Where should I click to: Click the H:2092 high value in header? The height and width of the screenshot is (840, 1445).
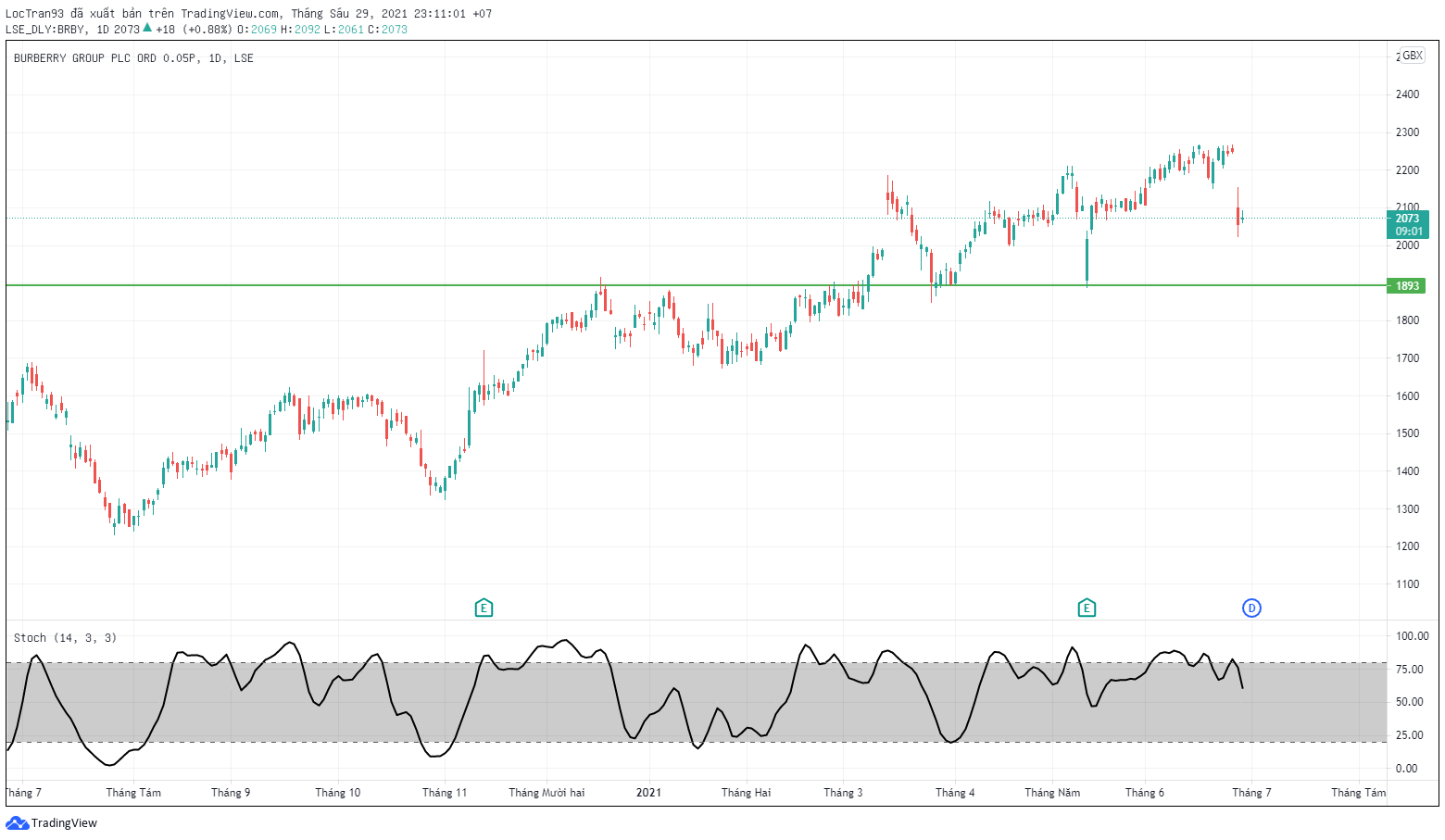coord(301,30)
